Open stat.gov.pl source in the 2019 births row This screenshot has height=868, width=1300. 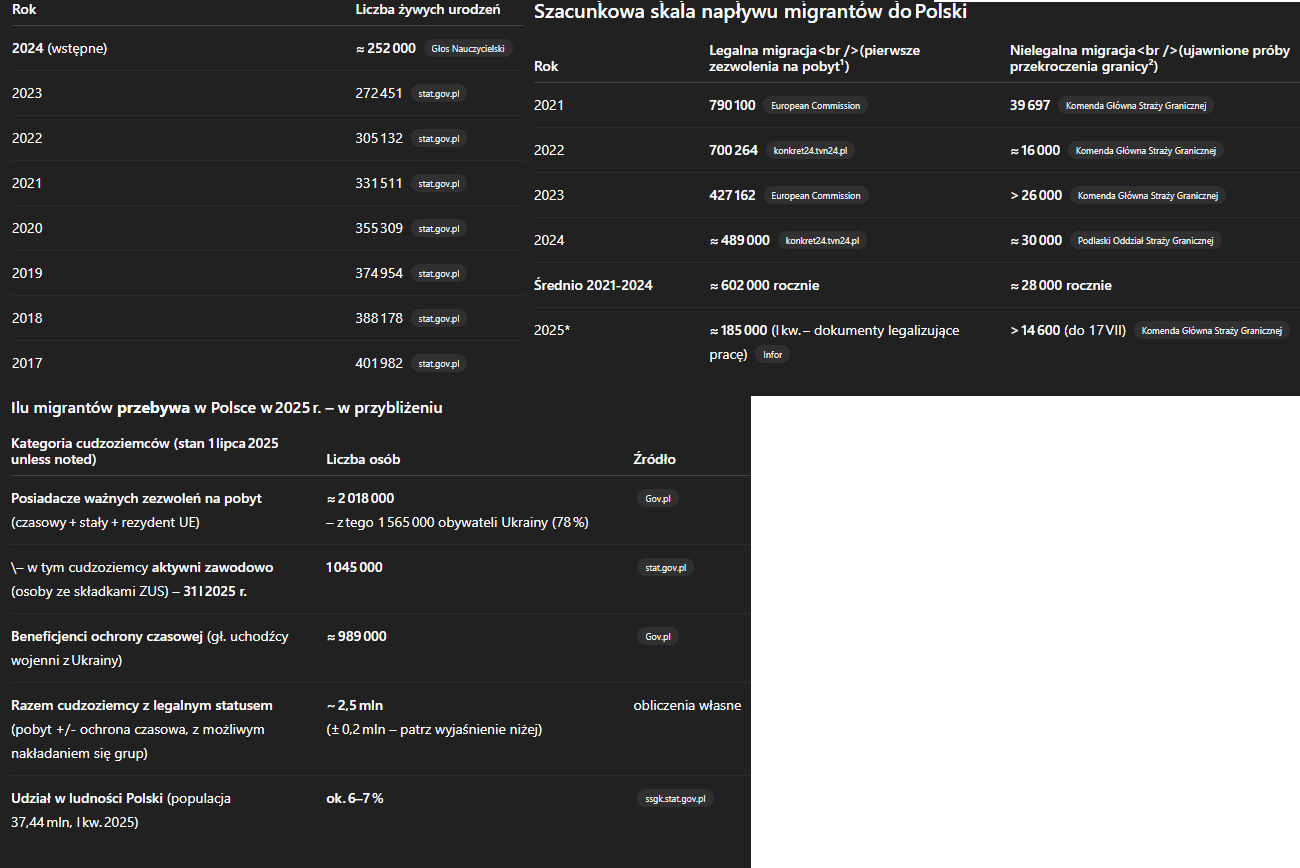(x=438, y=273)
